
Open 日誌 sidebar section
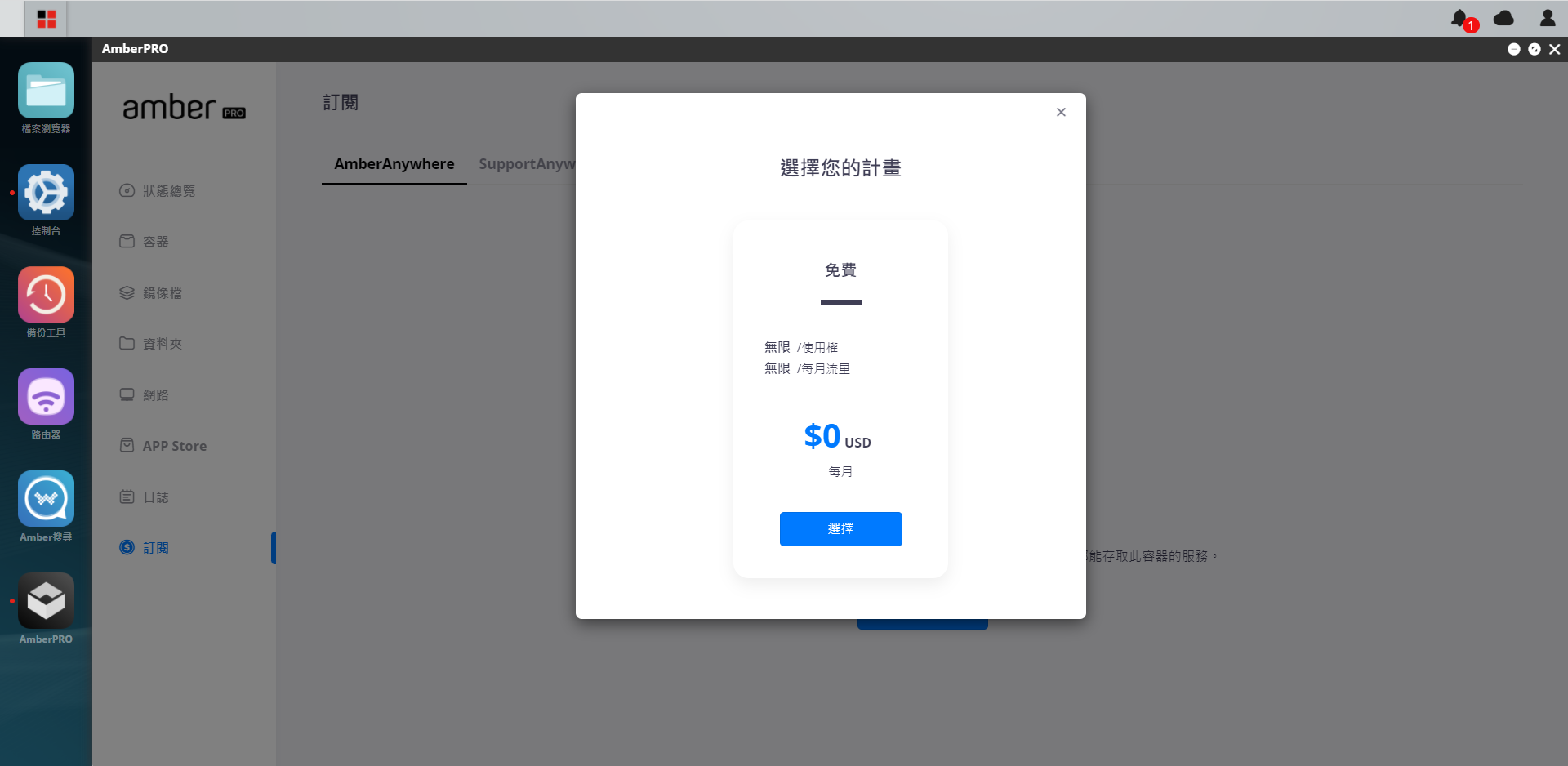point(144,497)
